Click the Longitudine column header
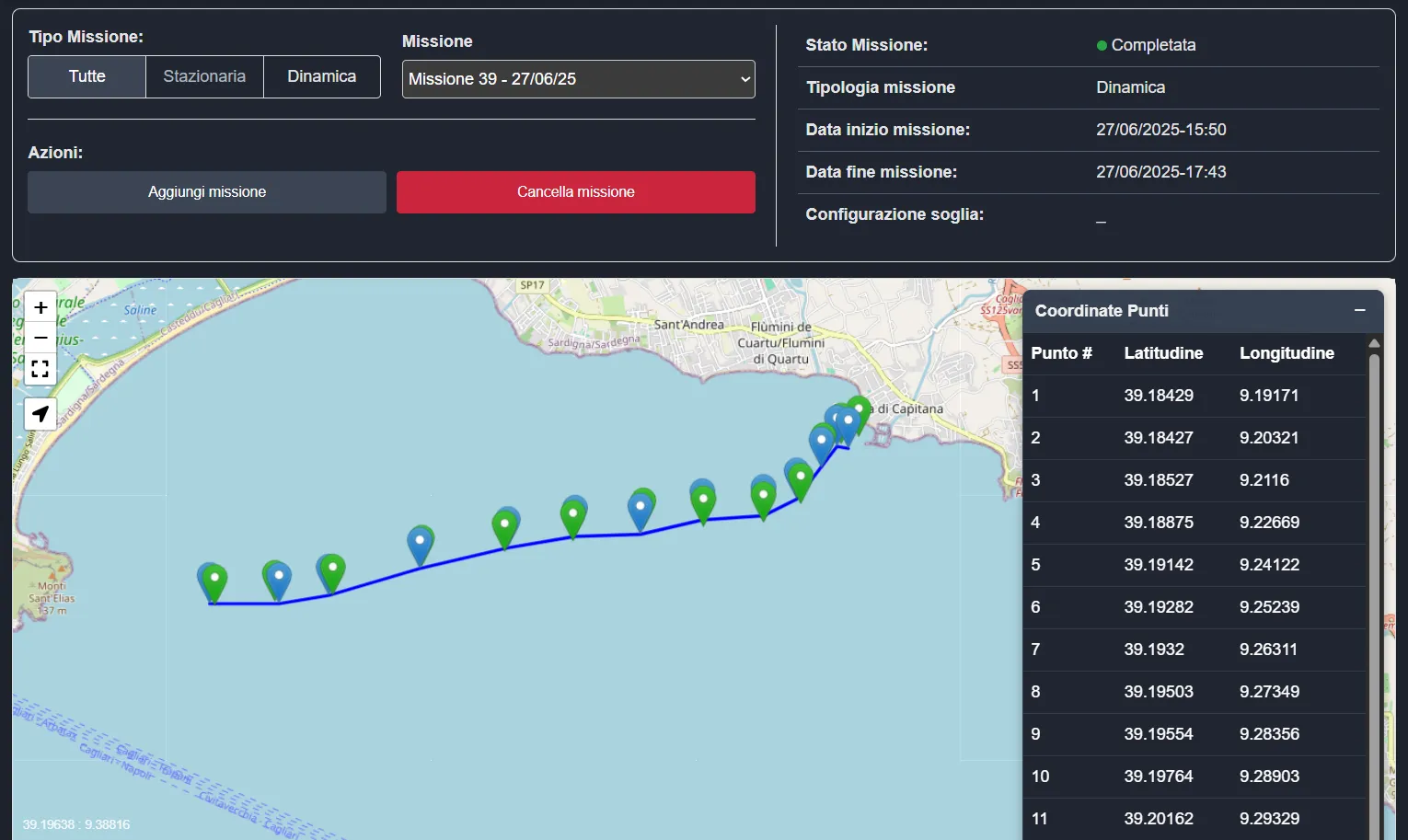The height and width of the screenshot is (840, 1408). (x=1287, y=353)
